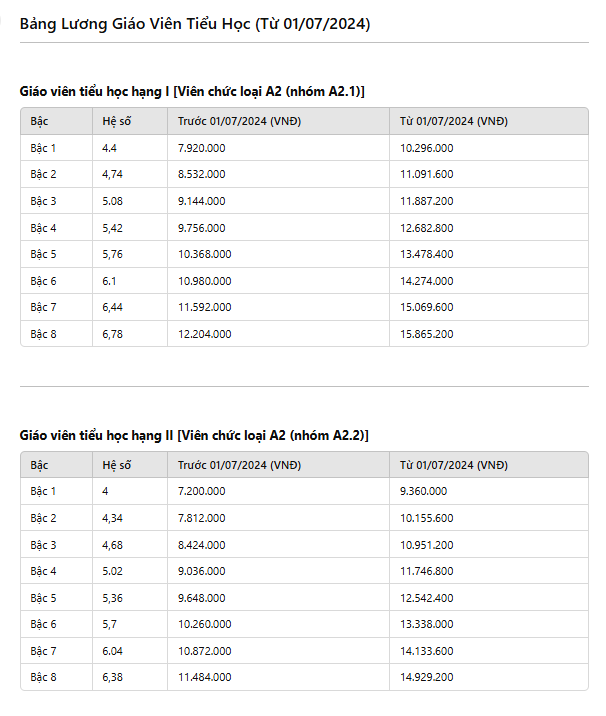Select the cell showing 15.865.200
The height and width of the screenshot is (716, 606).
coord(489,334)
